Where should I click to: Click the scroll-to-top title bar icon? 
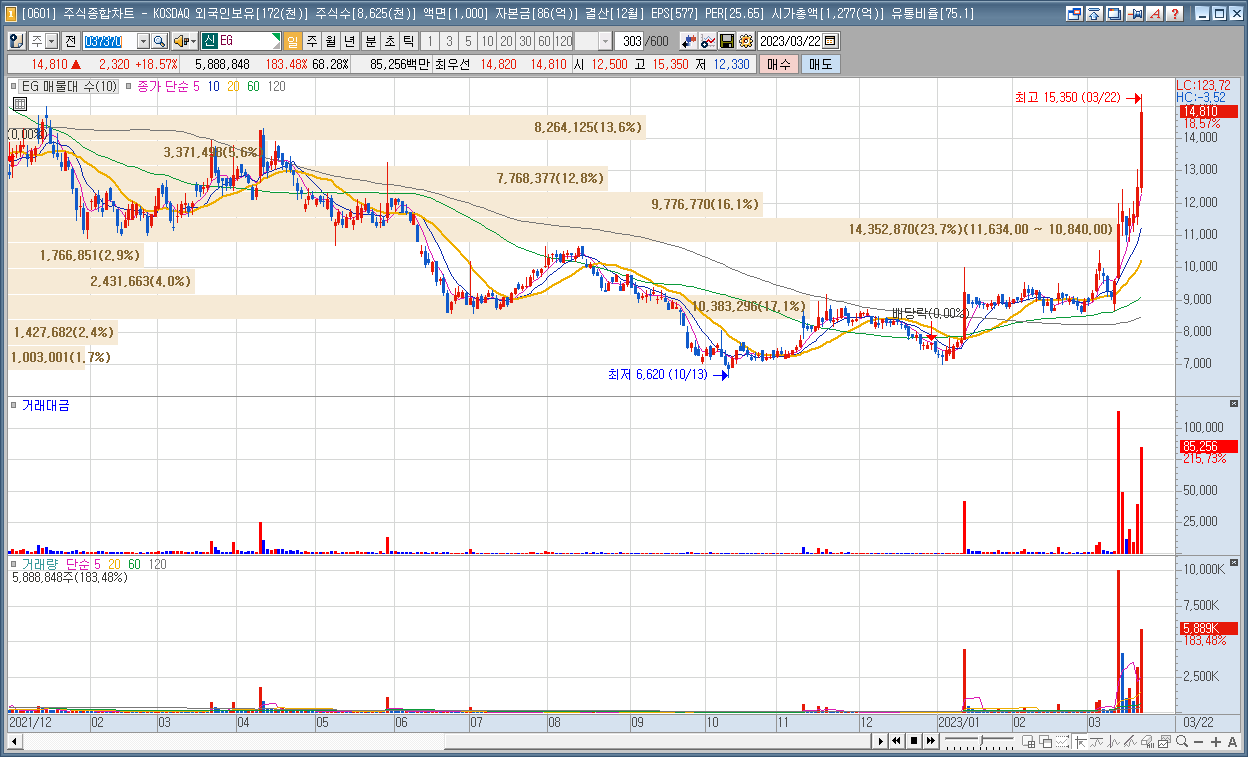coord(1094,14)
